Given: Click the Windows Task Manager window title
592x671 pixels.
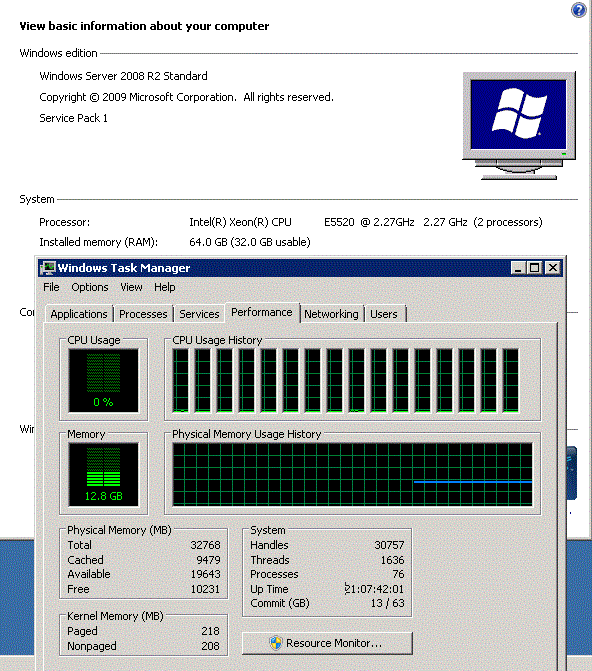Looking at the screenshot, I should [124, 268].
